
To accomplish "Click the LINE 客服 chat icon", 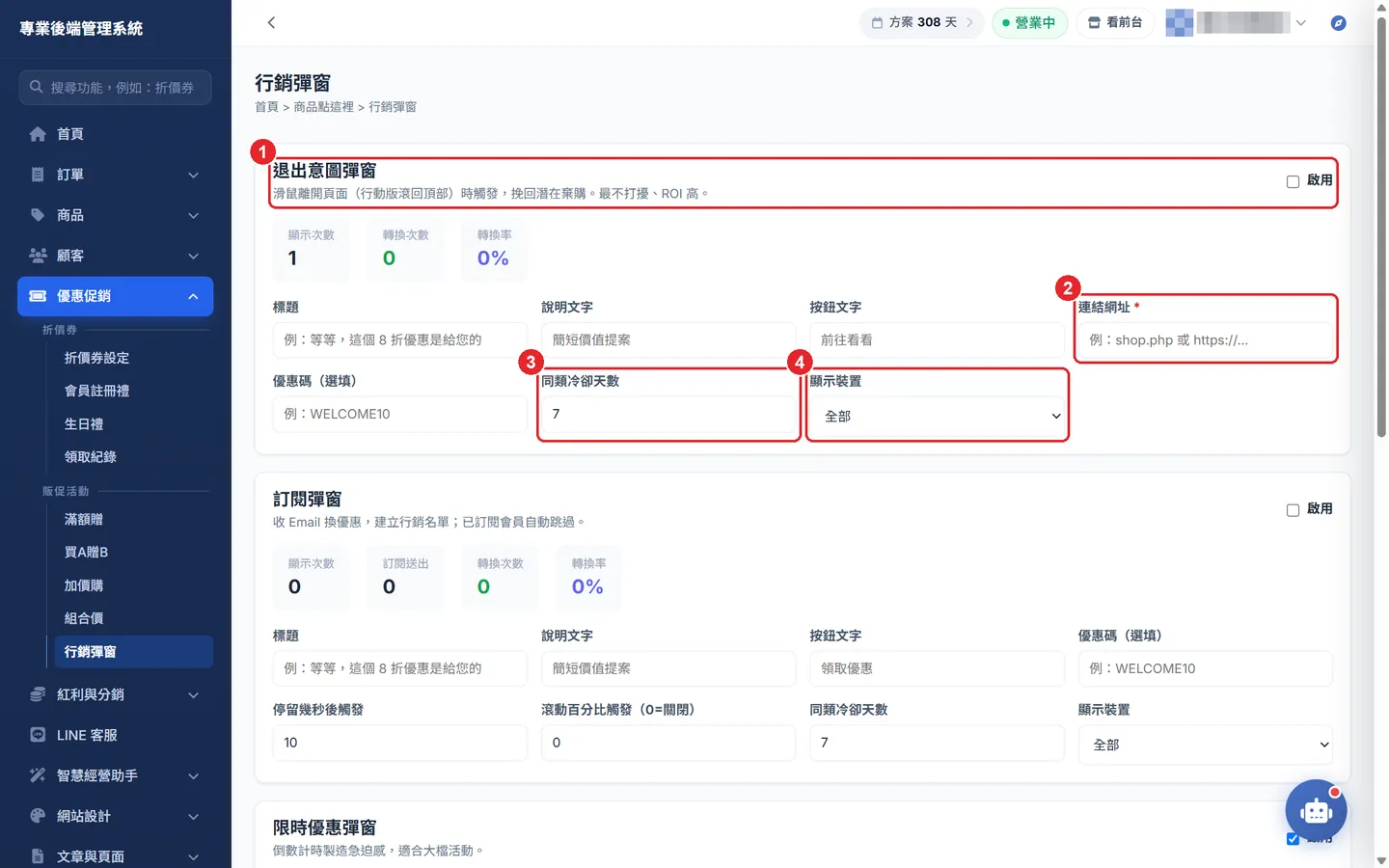I will tap(38, 735).
